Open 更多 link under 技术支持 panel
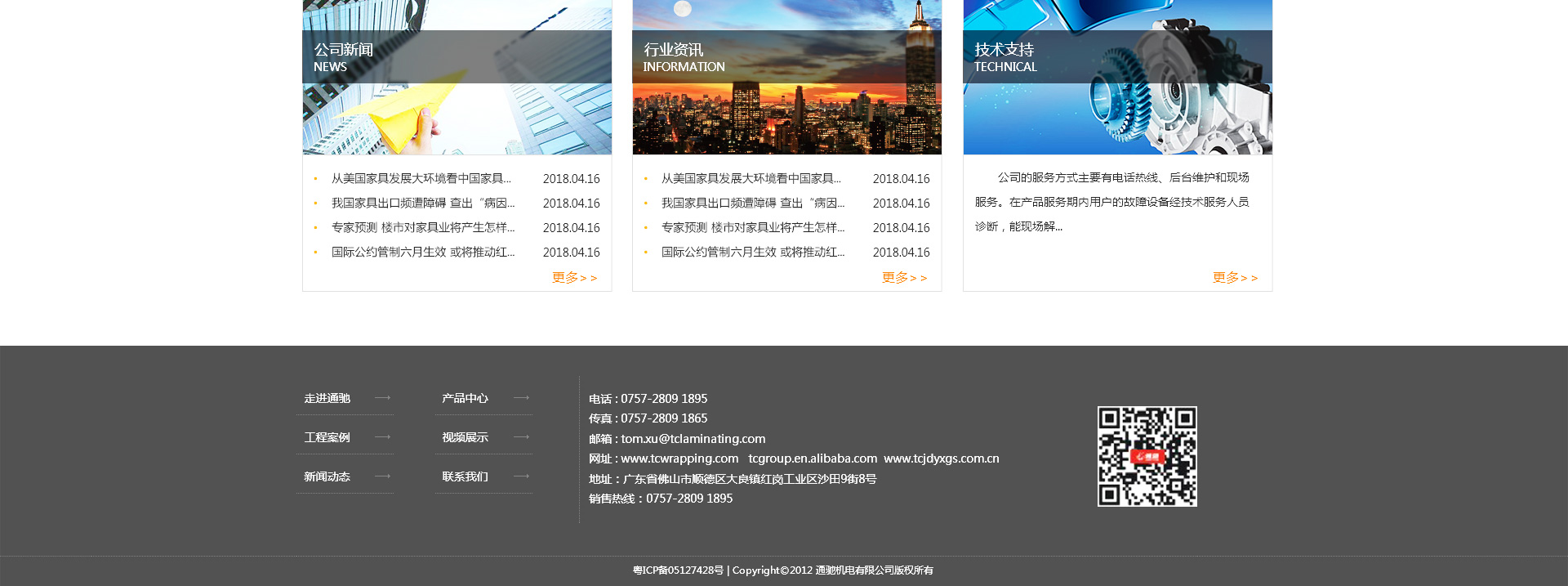Screen dimensions: 1568x586 [x=1235, y=278]
